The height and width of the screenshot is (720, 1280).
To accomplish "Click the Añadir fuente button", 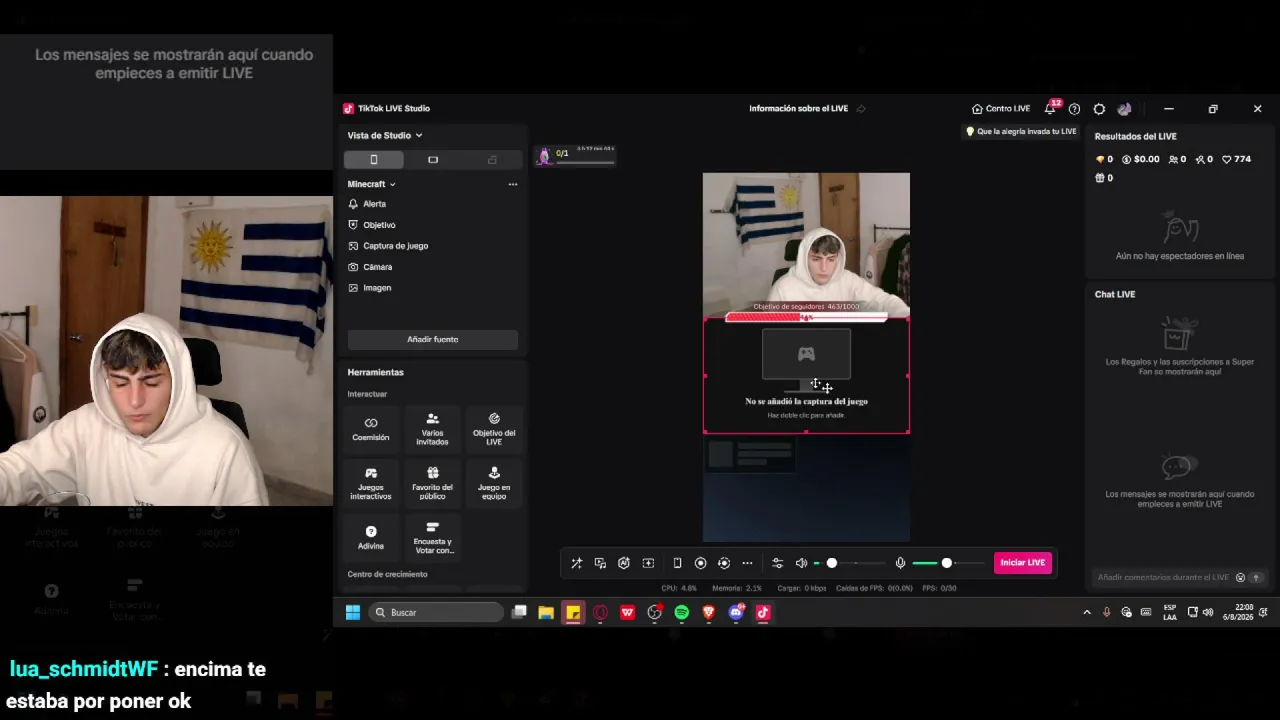I will click(432, 339).
